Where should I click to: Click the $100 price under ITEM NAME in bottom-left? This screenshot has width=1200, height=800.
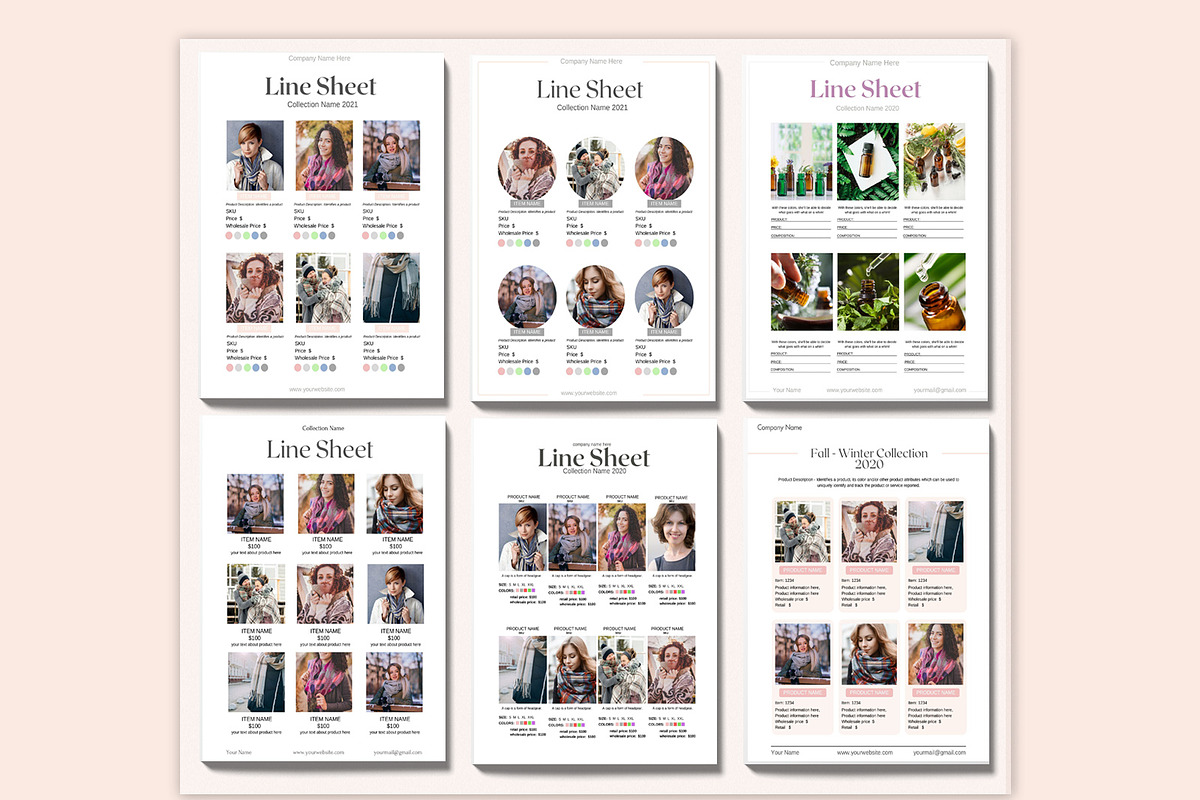tap(255, 547)
